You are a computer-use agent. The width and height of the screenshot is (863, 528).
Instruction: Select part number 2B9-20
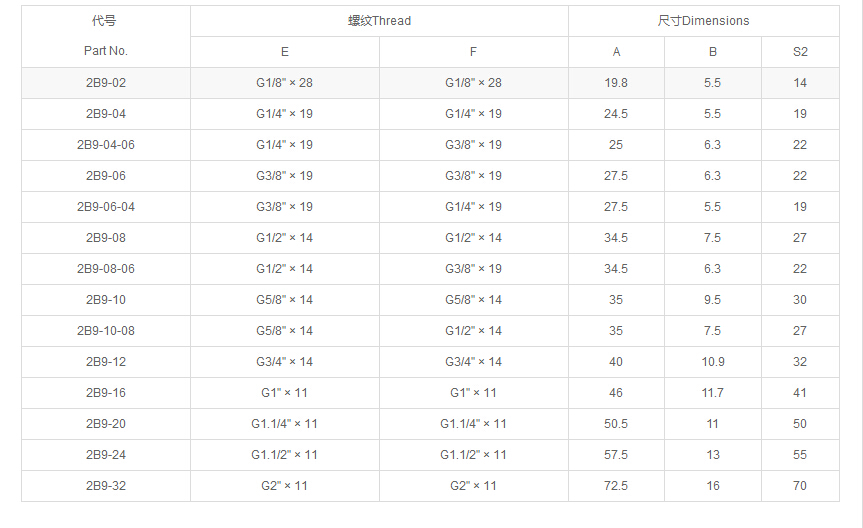click(x=105, y=424)
